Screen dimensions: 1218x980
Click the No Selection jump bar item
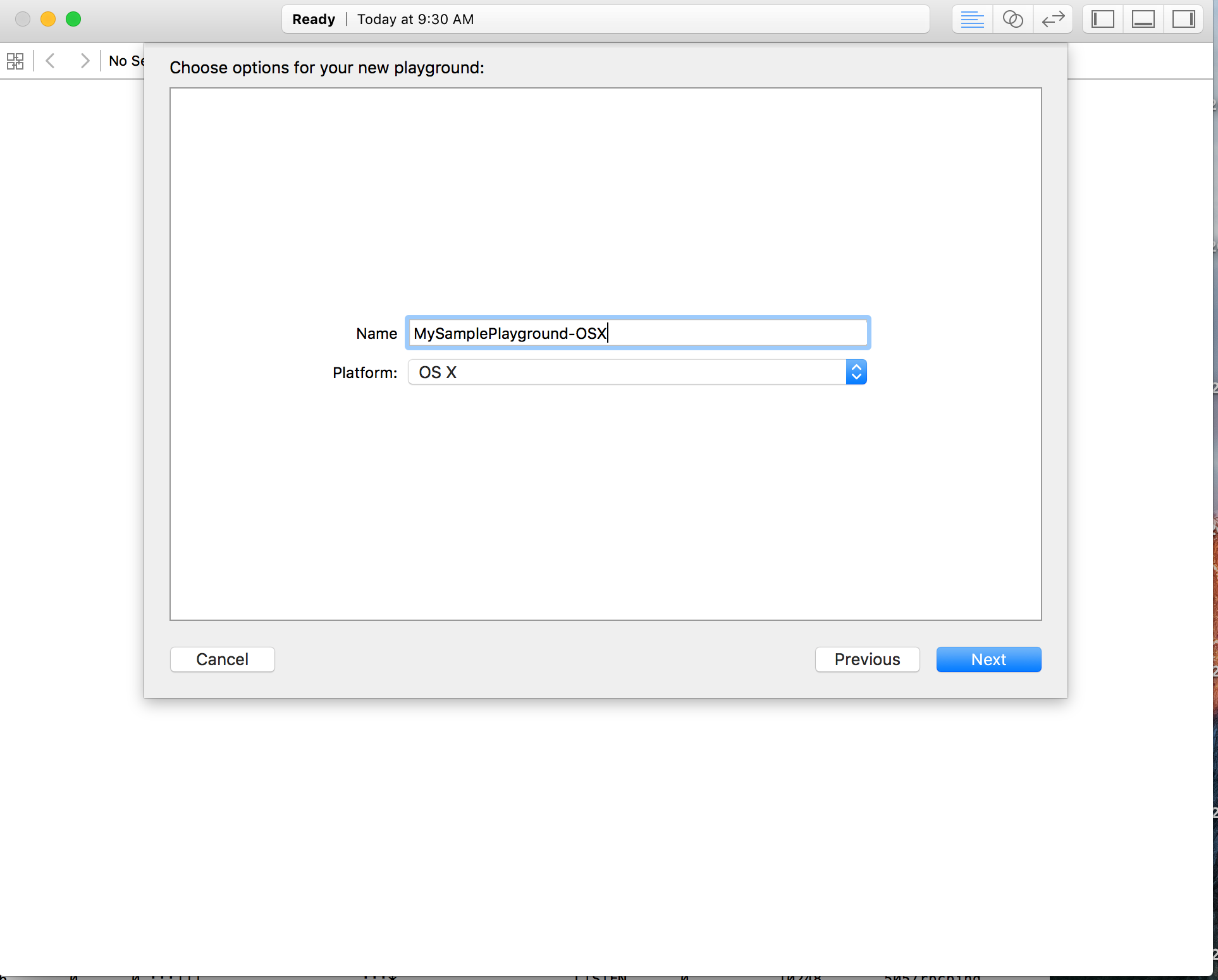tap(126, 61)
